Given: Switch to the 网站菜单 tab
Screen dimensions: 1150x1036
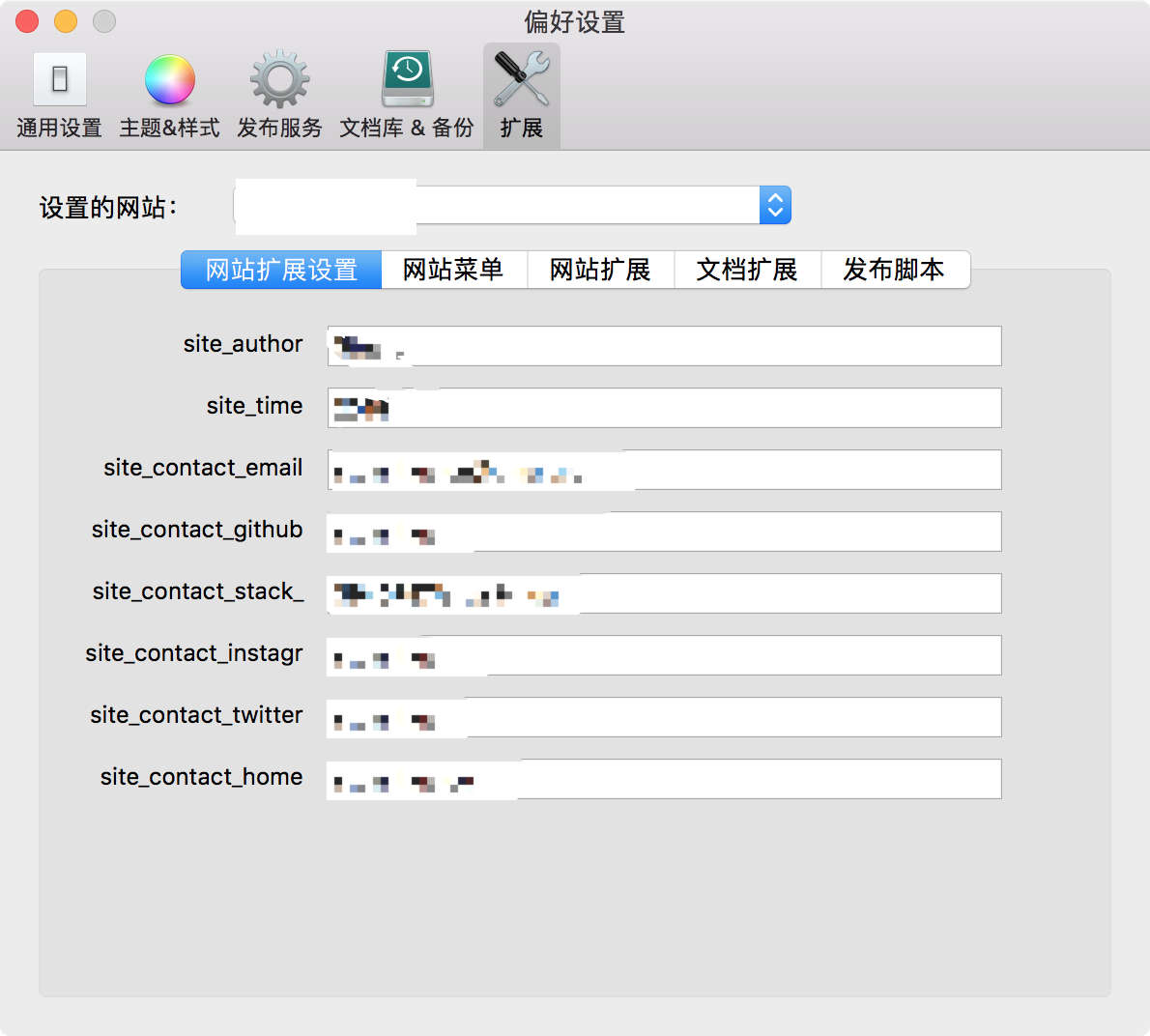Looking at the screenshot, I should pos(453,270).
